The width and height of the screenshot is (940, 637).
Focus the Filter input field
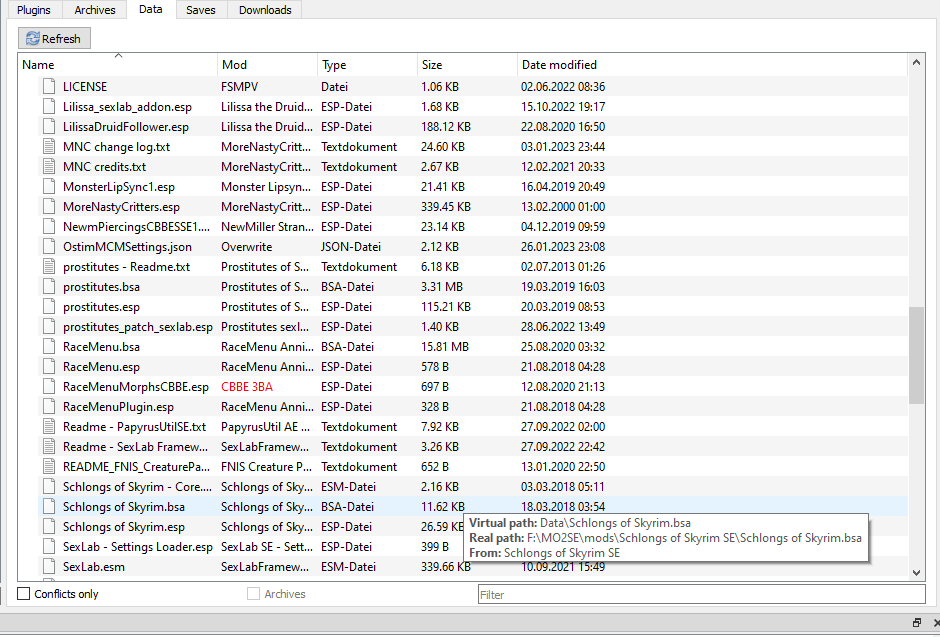[x=701, y=594]
